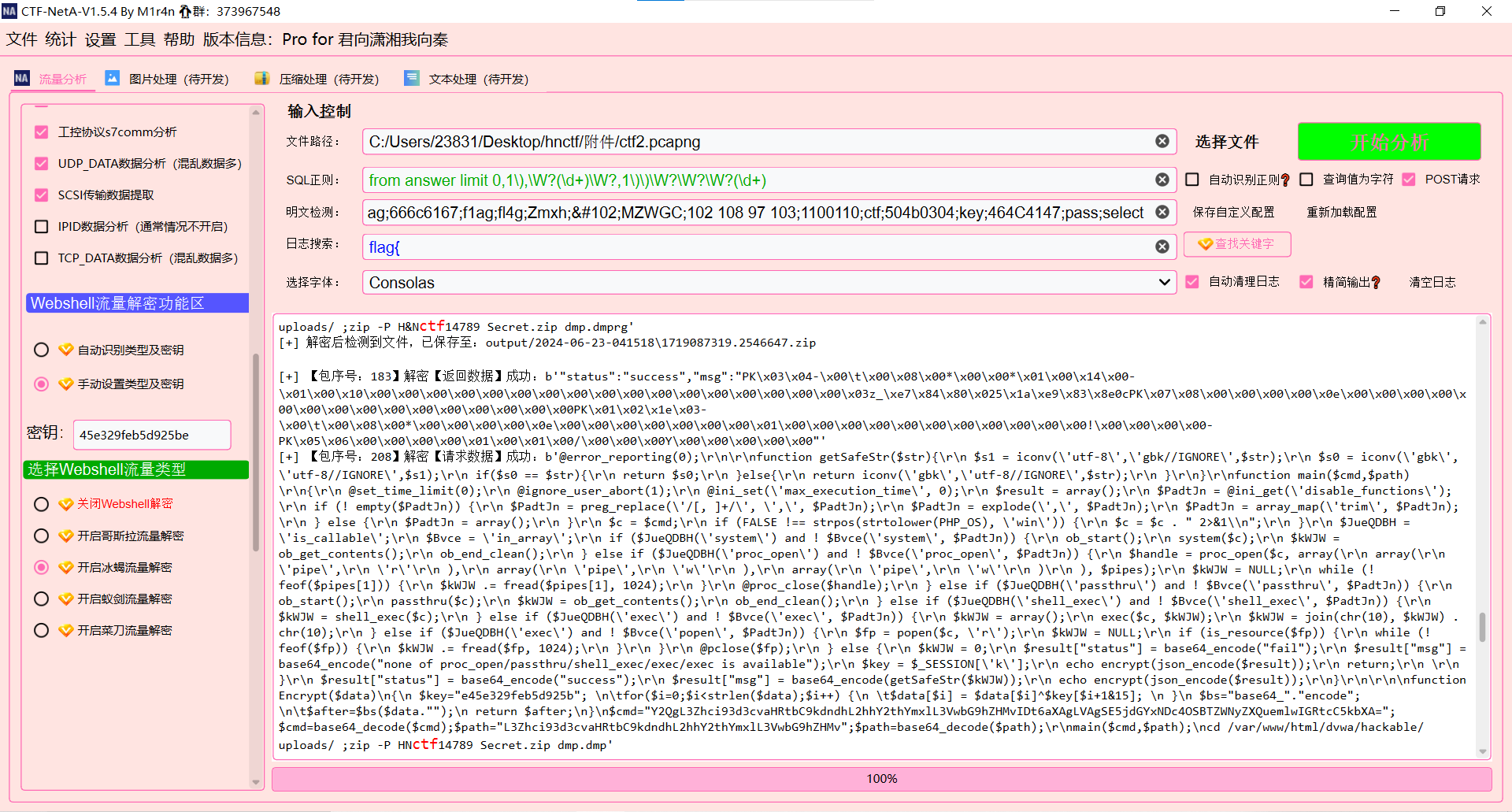Click the CTF-NetA app icon in title bar
1512x812 pixels.
tap(9, 11)
